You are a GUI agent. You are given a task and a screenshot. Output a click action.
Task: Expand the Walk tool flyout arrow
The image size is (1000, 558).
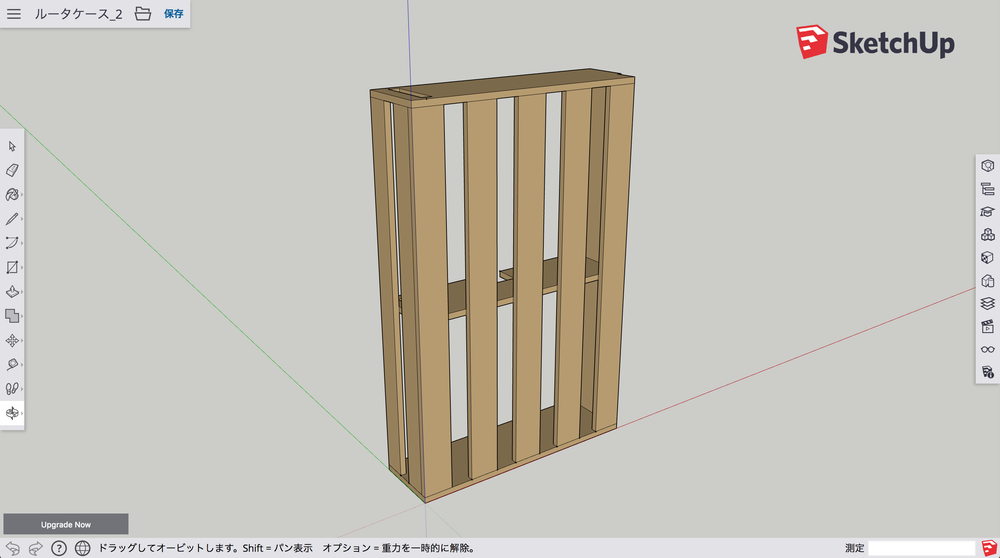tap(22, 388)
